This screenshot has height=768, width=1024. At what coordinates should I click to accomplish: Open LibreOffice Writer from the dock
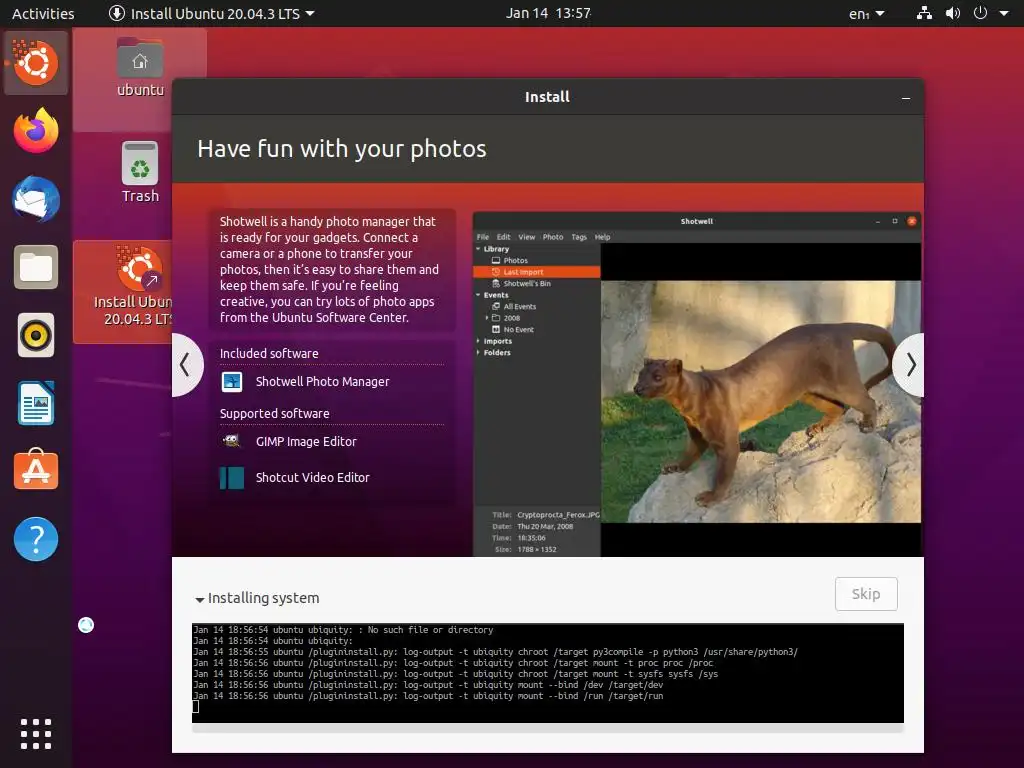point(36,403)
